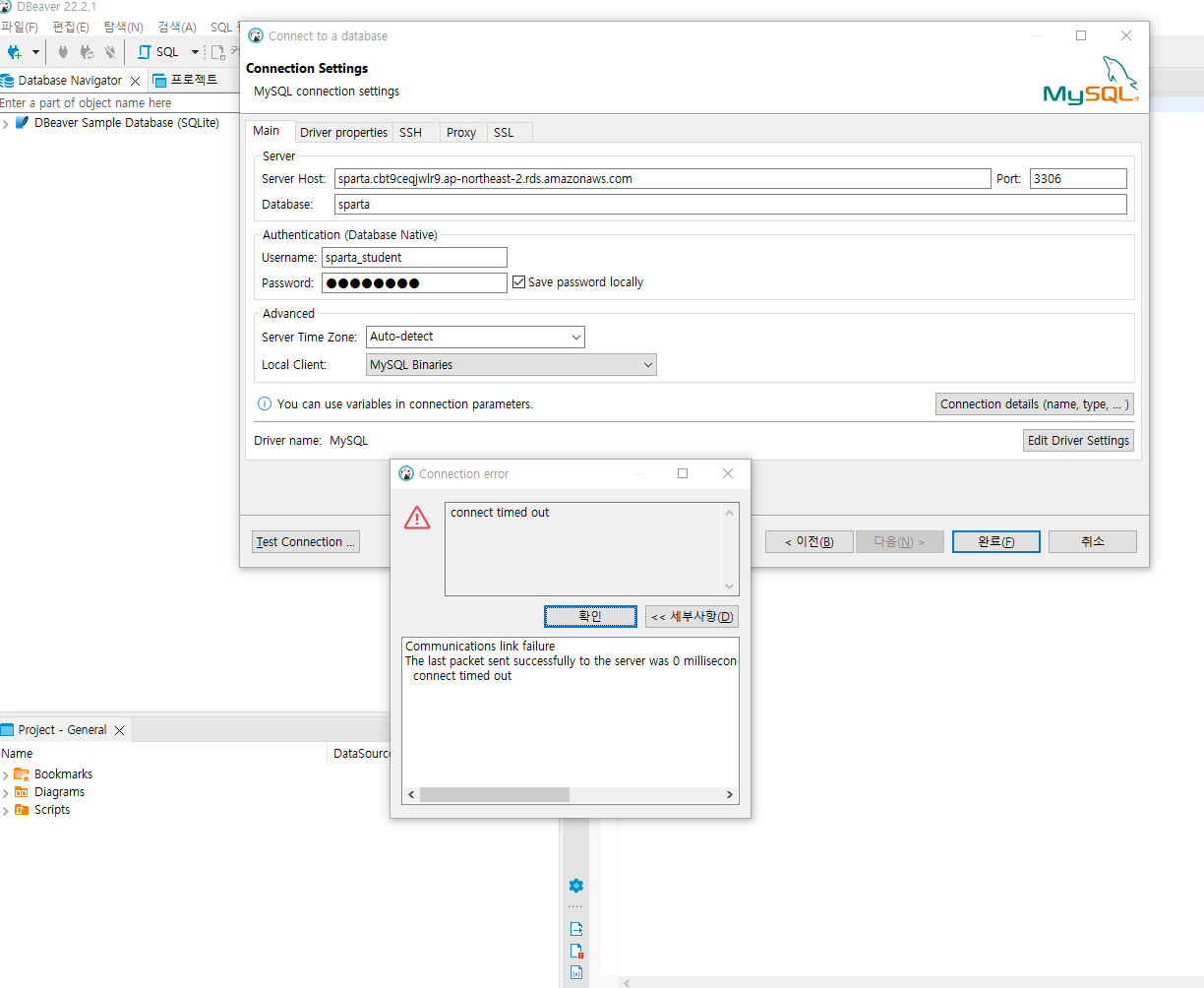Select the DBeaver Sample Database SQLite icon
The image size is (1204, 988).
(x=22, y=123)
